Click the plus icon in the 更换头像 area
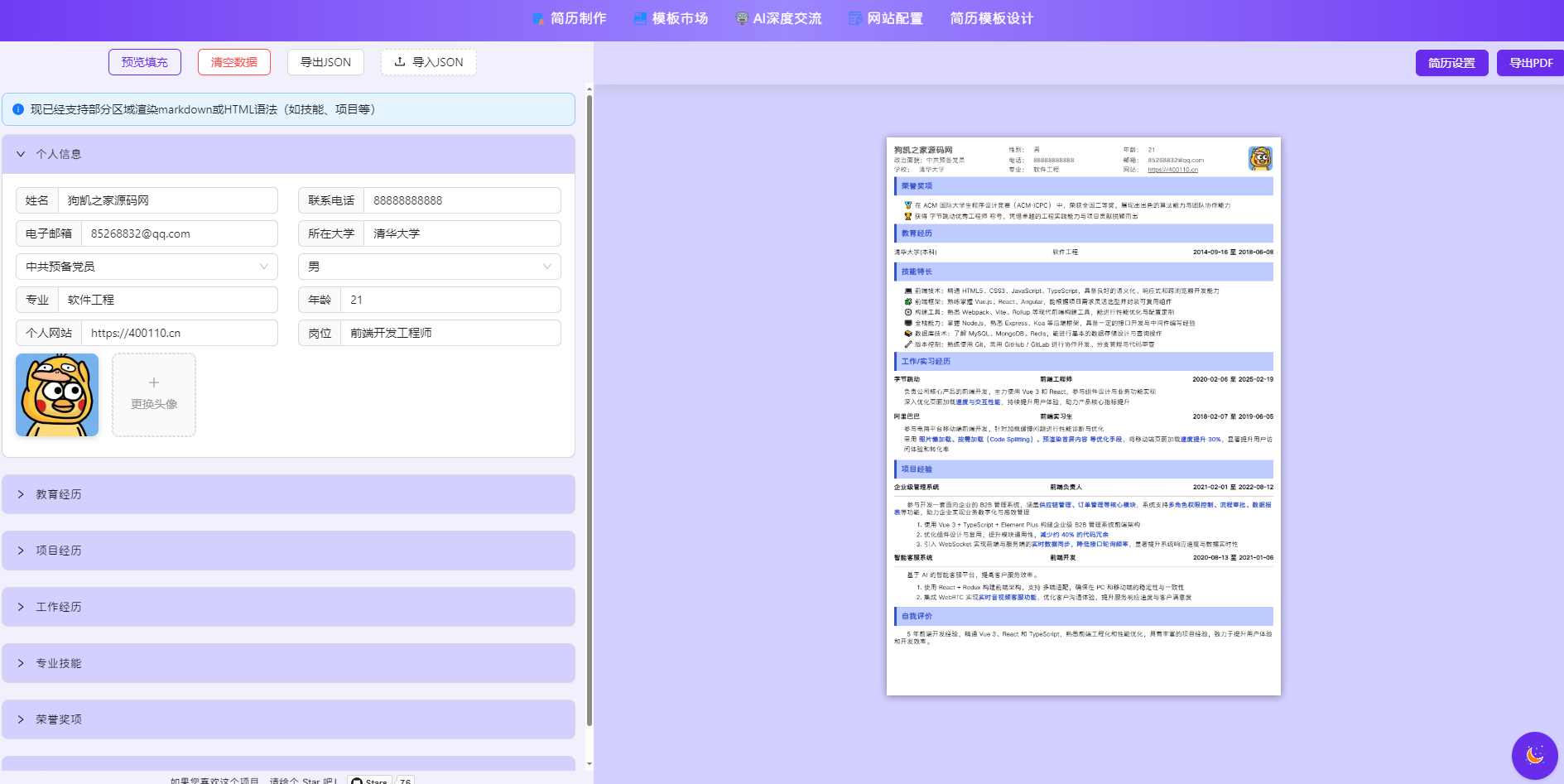The height and width of the screenshot is (784, 1564). pyautogui.click(x=153, y=382)
